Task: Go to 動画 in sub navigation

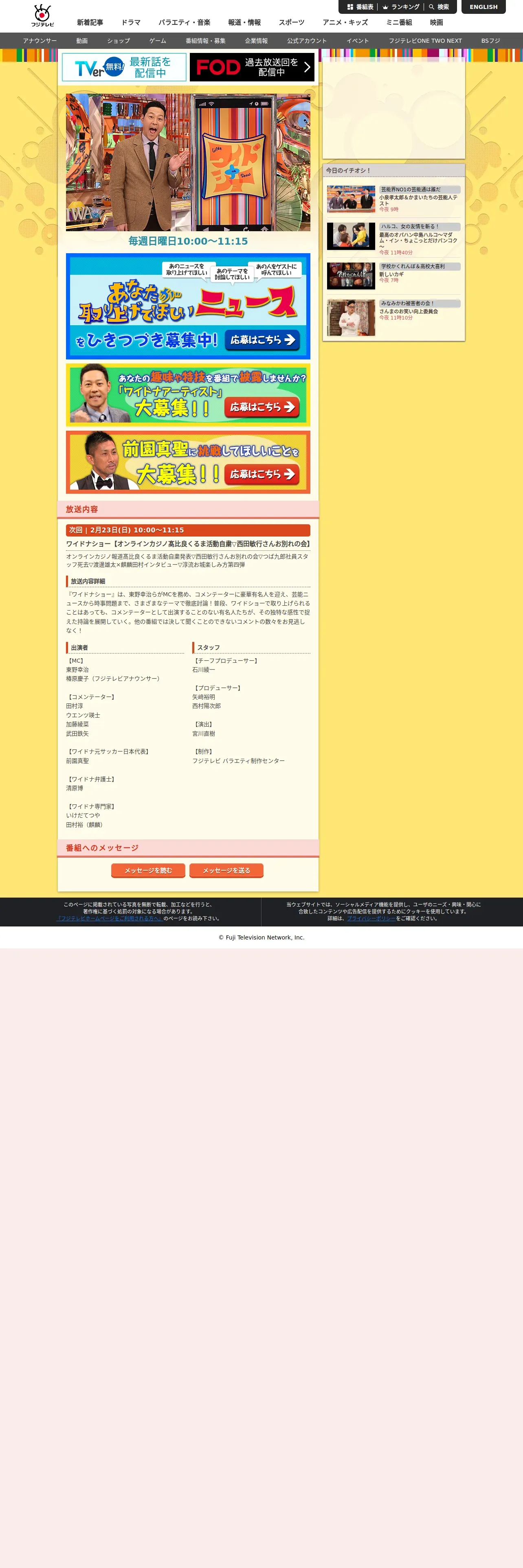Action: pyautogui.click(x=82, y=41)
